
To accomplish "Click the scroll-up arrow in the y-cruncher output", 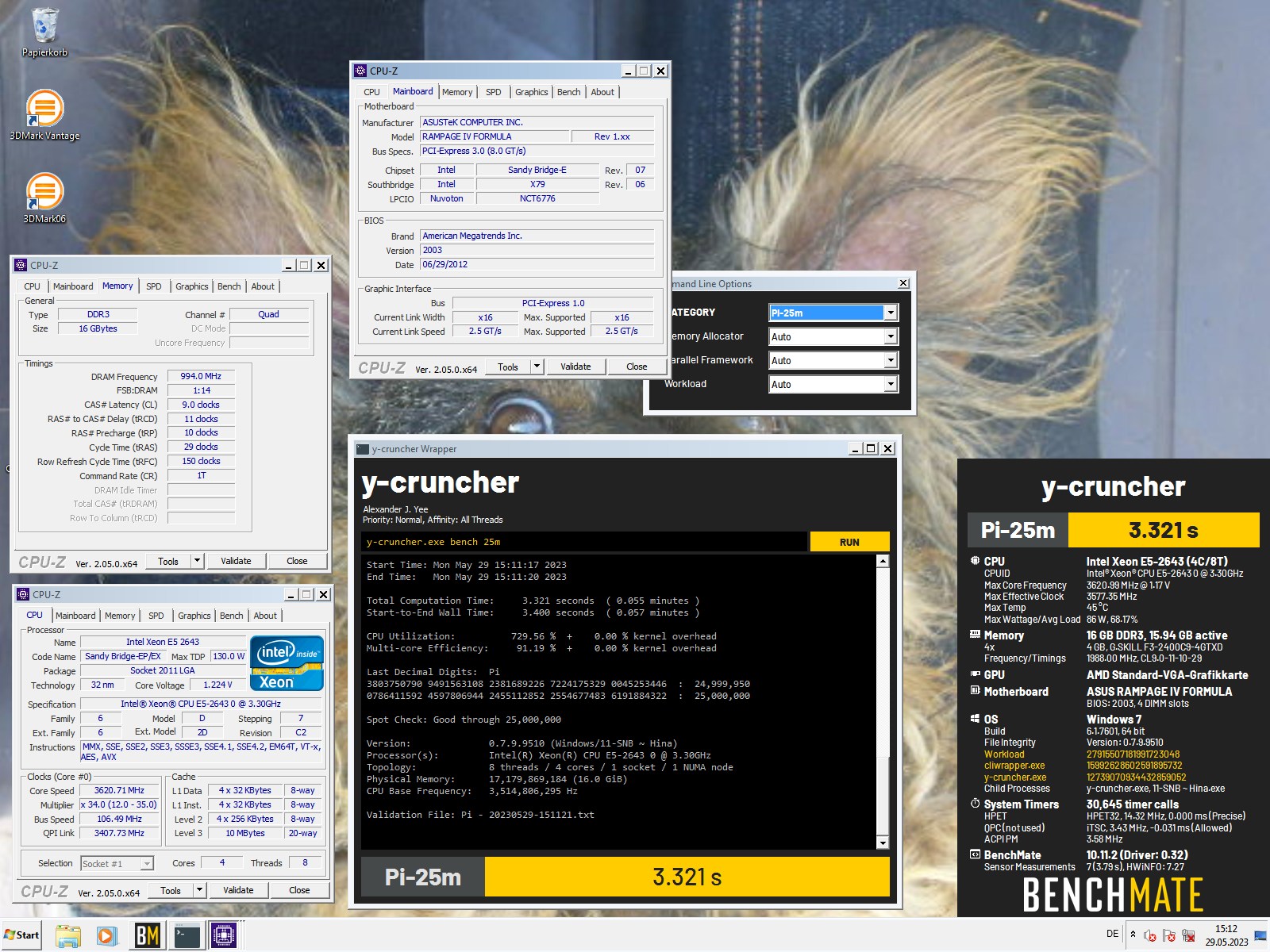I will [x=883, y=561].
